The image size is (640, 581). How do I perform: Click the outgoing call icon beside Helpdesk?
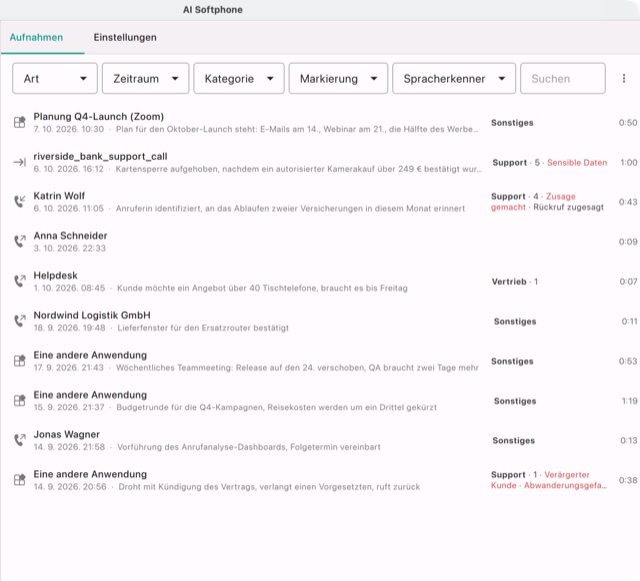coord(20,281)
